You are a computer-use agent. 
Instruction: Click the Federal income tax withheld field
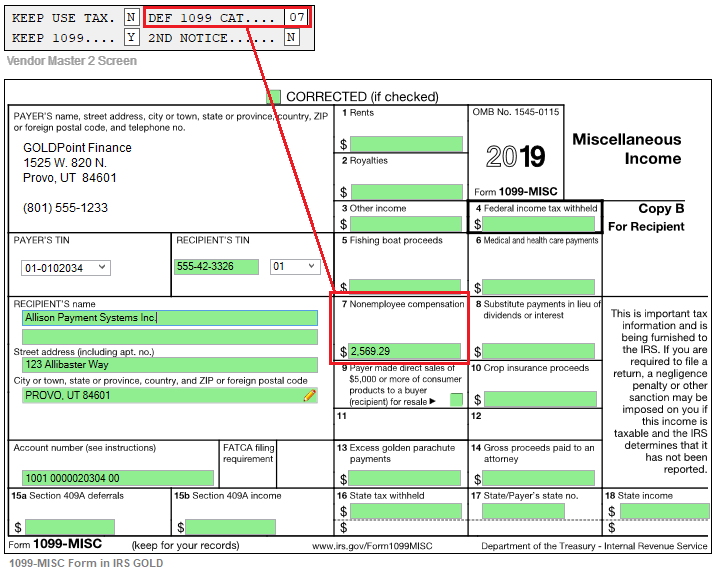click(539, 225)
